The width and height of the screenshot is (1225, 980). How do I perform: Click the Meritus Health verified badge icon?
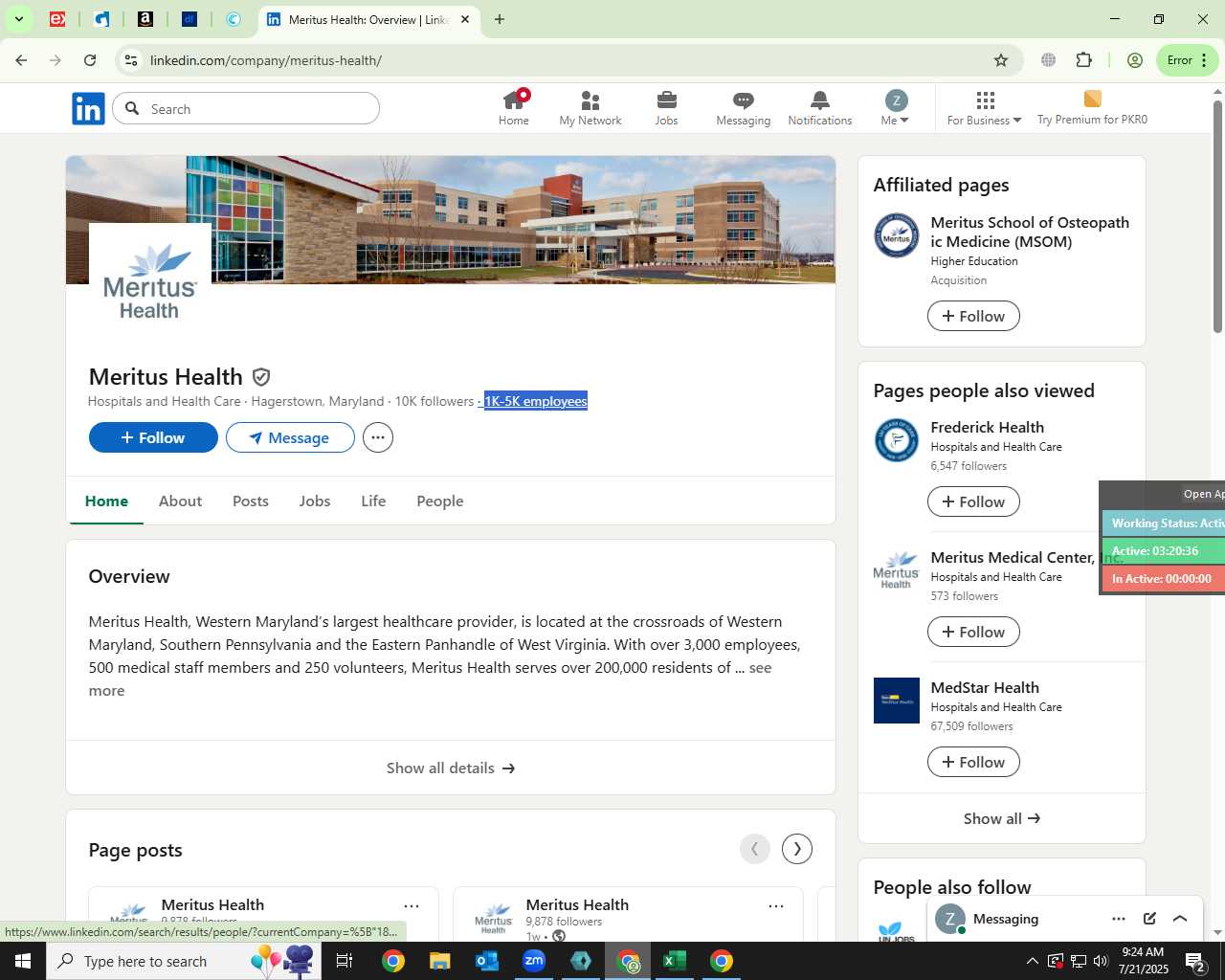pyautogui.click(x=261, y=377)
